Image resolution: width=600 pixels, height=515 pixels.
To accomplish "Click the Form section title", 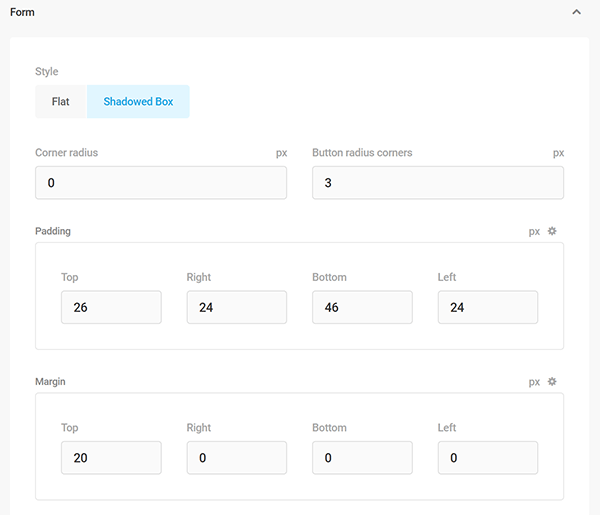I will (x=22, y=12).
